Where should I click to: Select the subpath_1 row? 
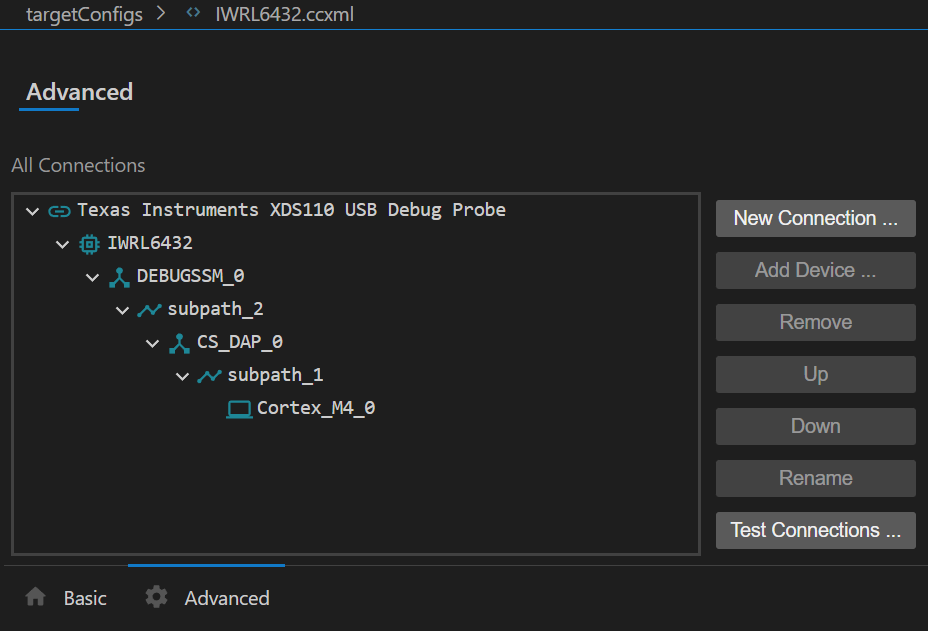[x=356, y=376]
